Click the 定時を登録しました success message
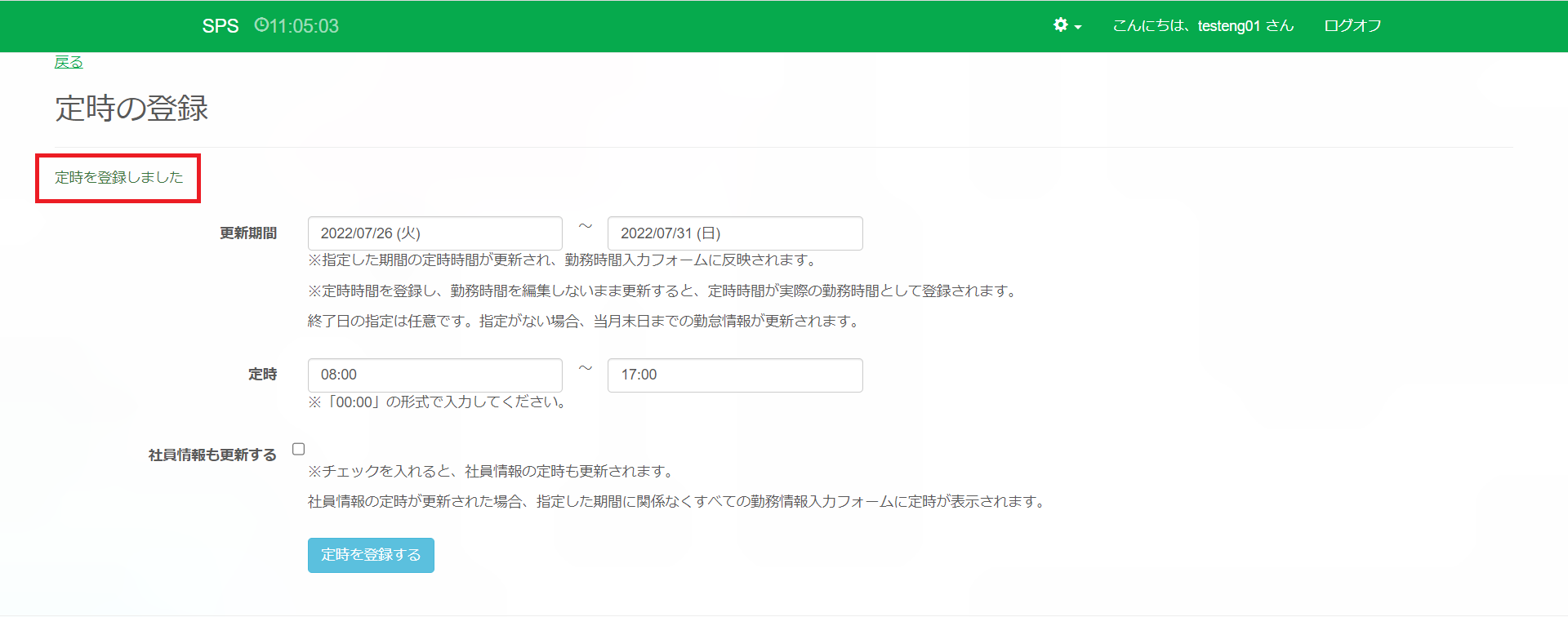This screenshot has height=617, width=1568. coord(119,178)
